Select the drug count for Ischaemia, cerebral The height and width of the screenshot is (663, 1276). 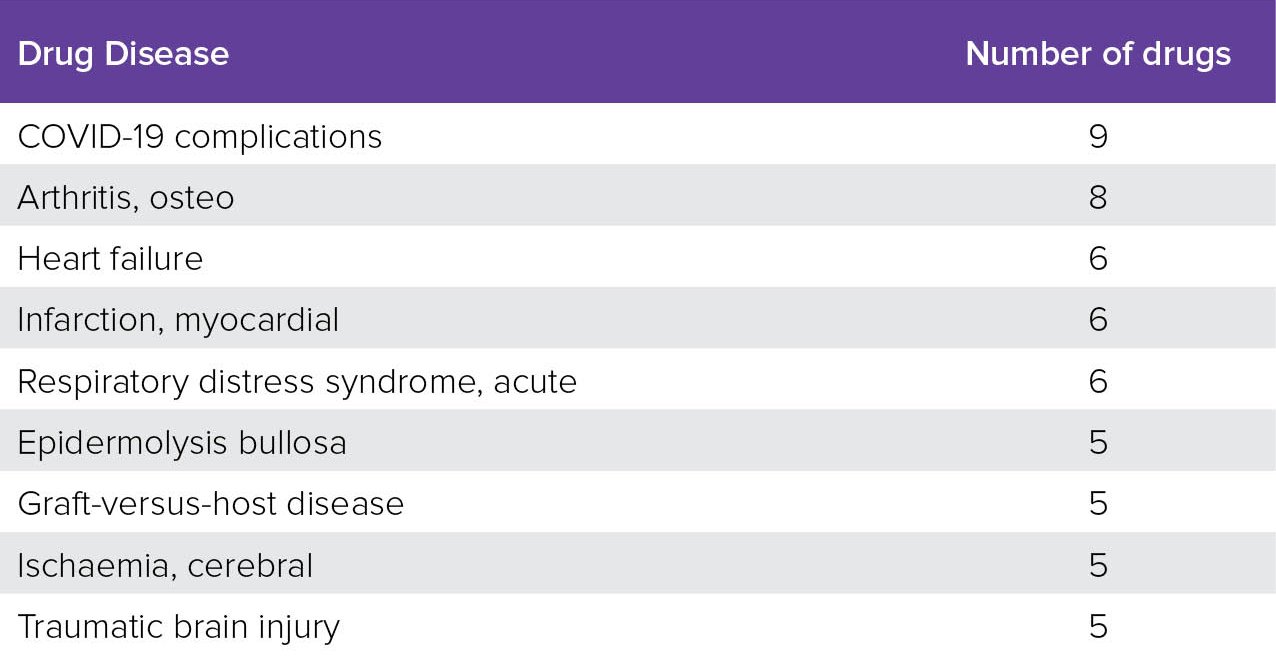pos(1098,566)
